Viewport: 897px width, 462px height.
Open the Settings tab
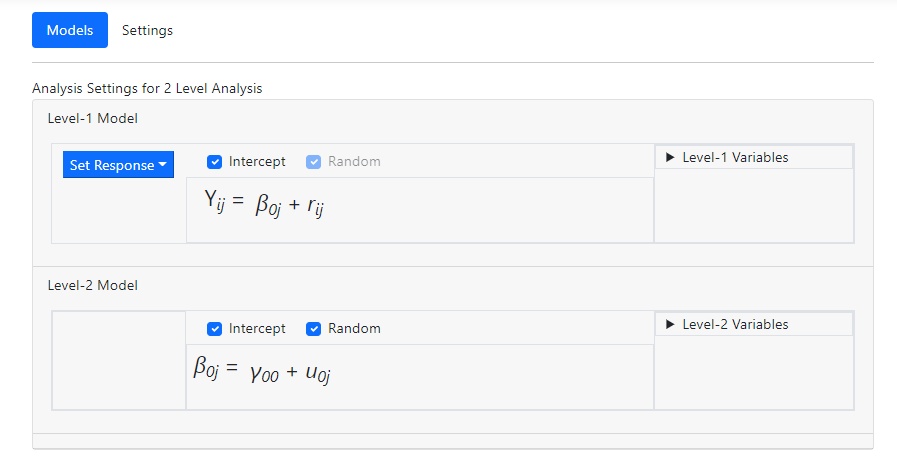pos(147,30)
